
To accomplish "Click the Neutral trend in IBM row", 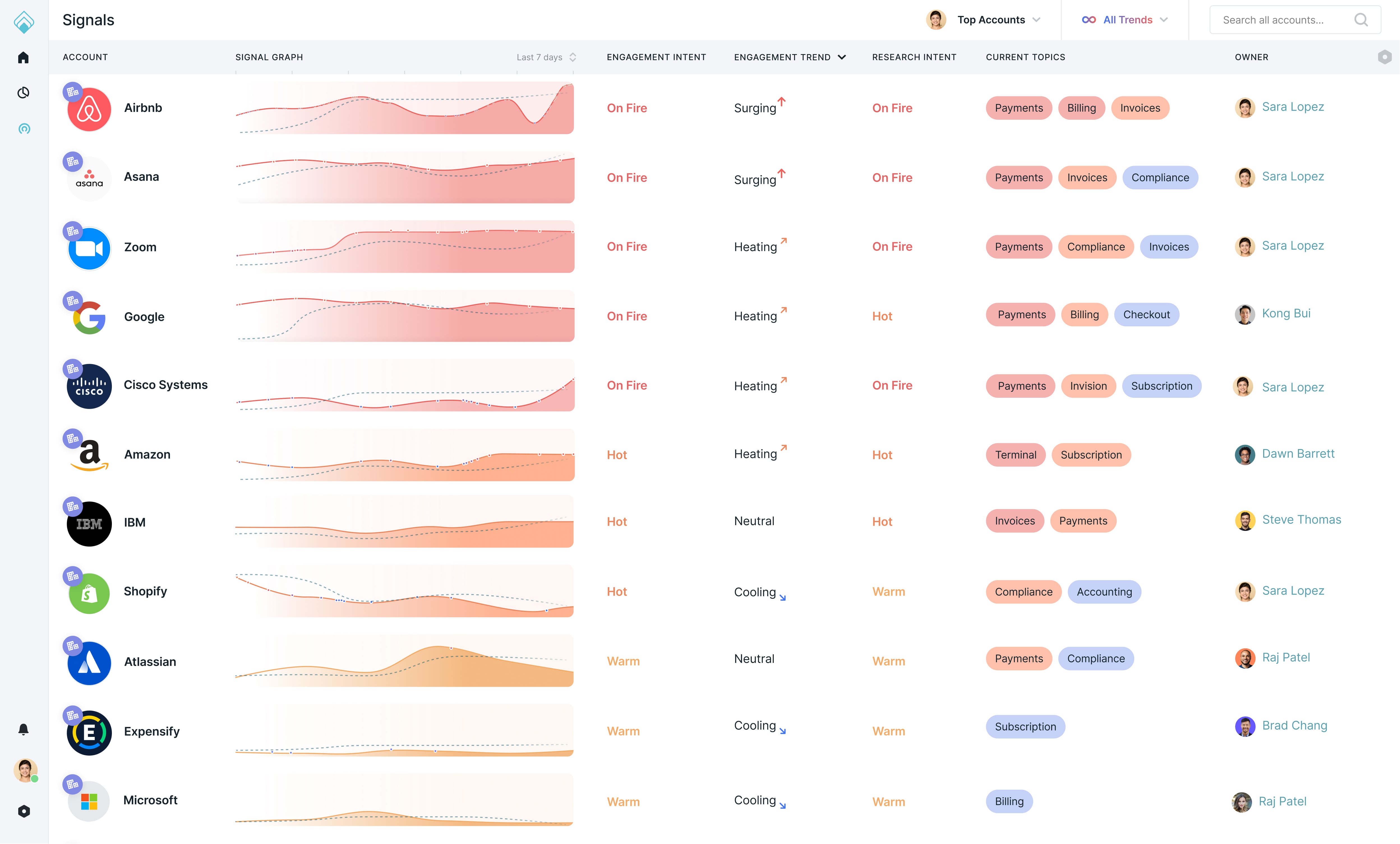I will 754,521.
